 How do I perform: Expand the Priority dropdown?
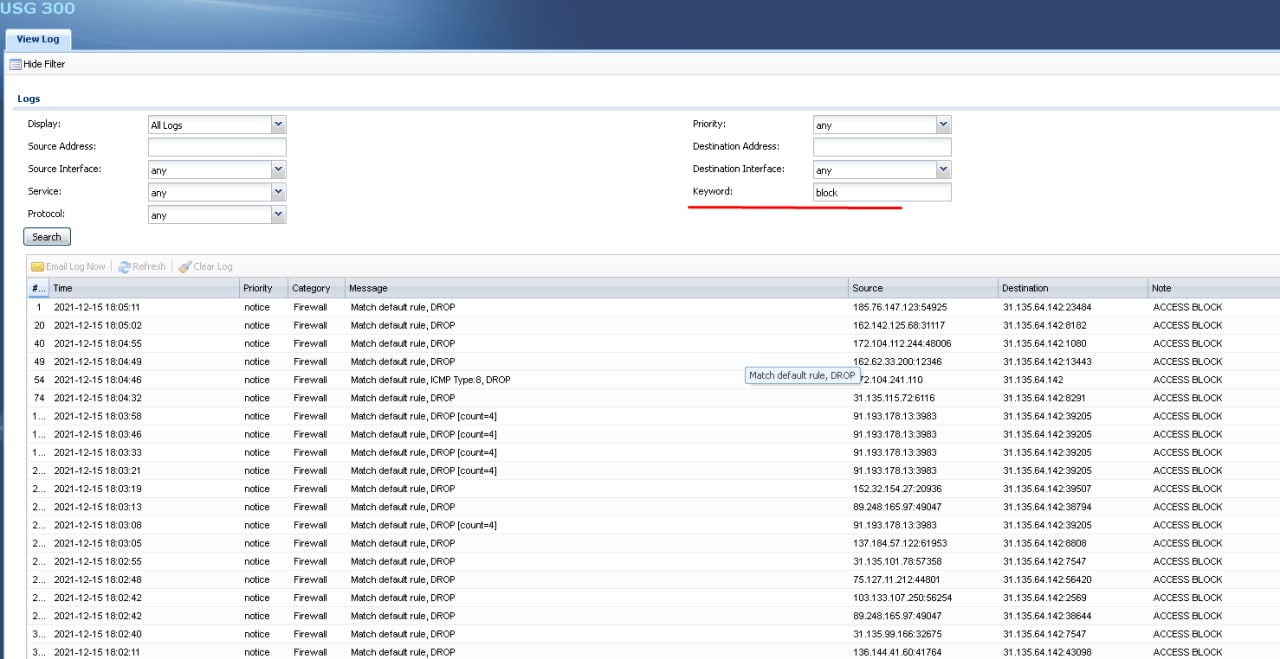coord(944,125)
